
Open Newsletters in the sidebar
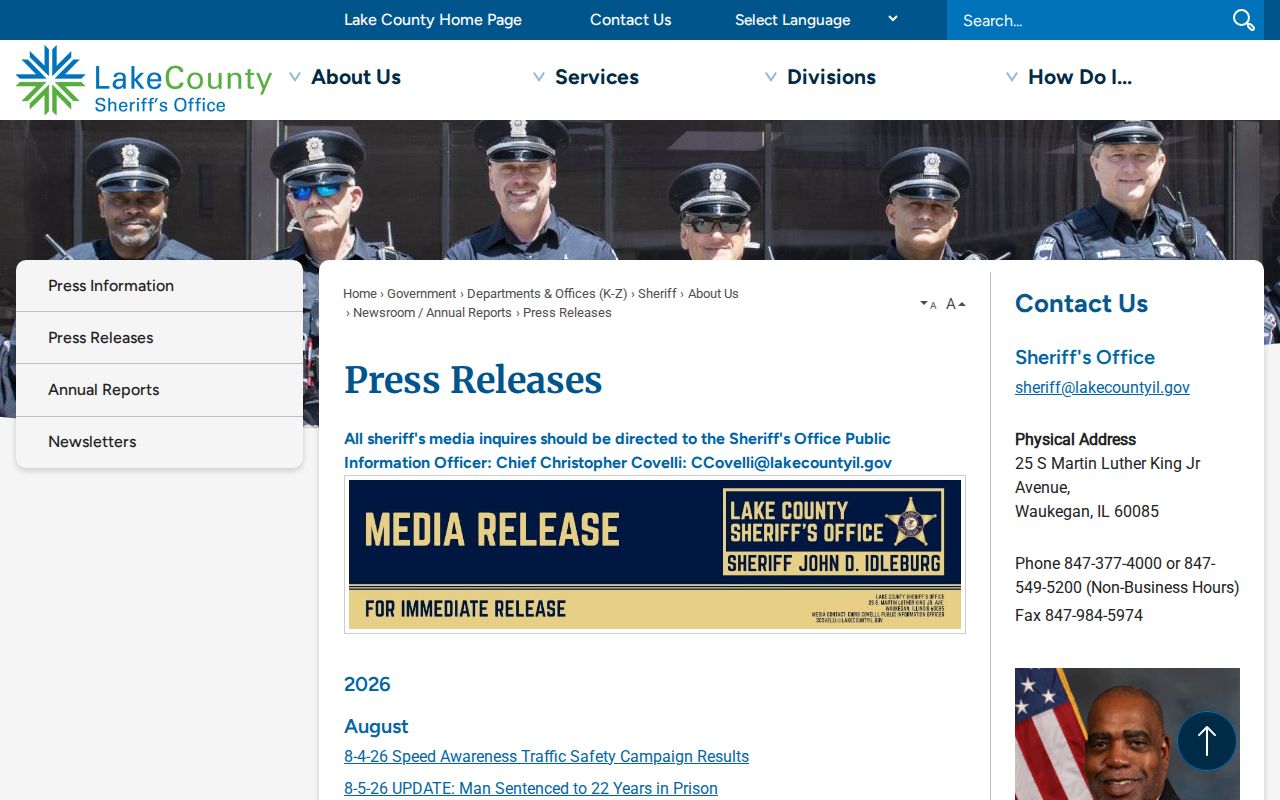[160, 442]
